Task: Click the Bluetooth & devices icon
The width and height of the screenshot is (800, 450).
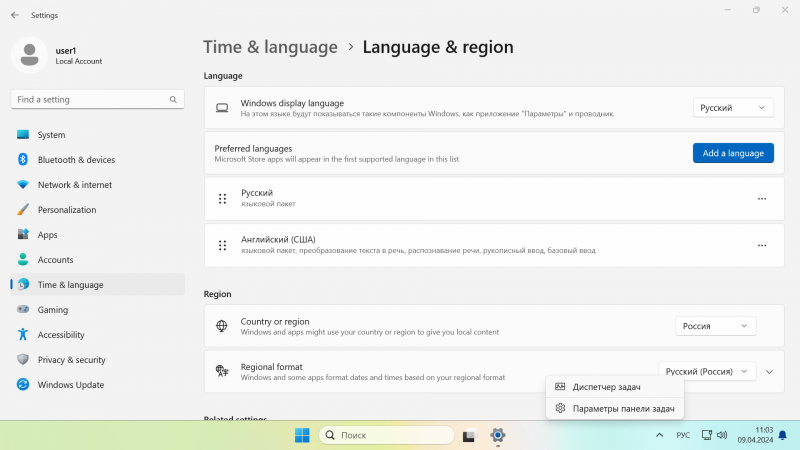Action: coord(23,159)
